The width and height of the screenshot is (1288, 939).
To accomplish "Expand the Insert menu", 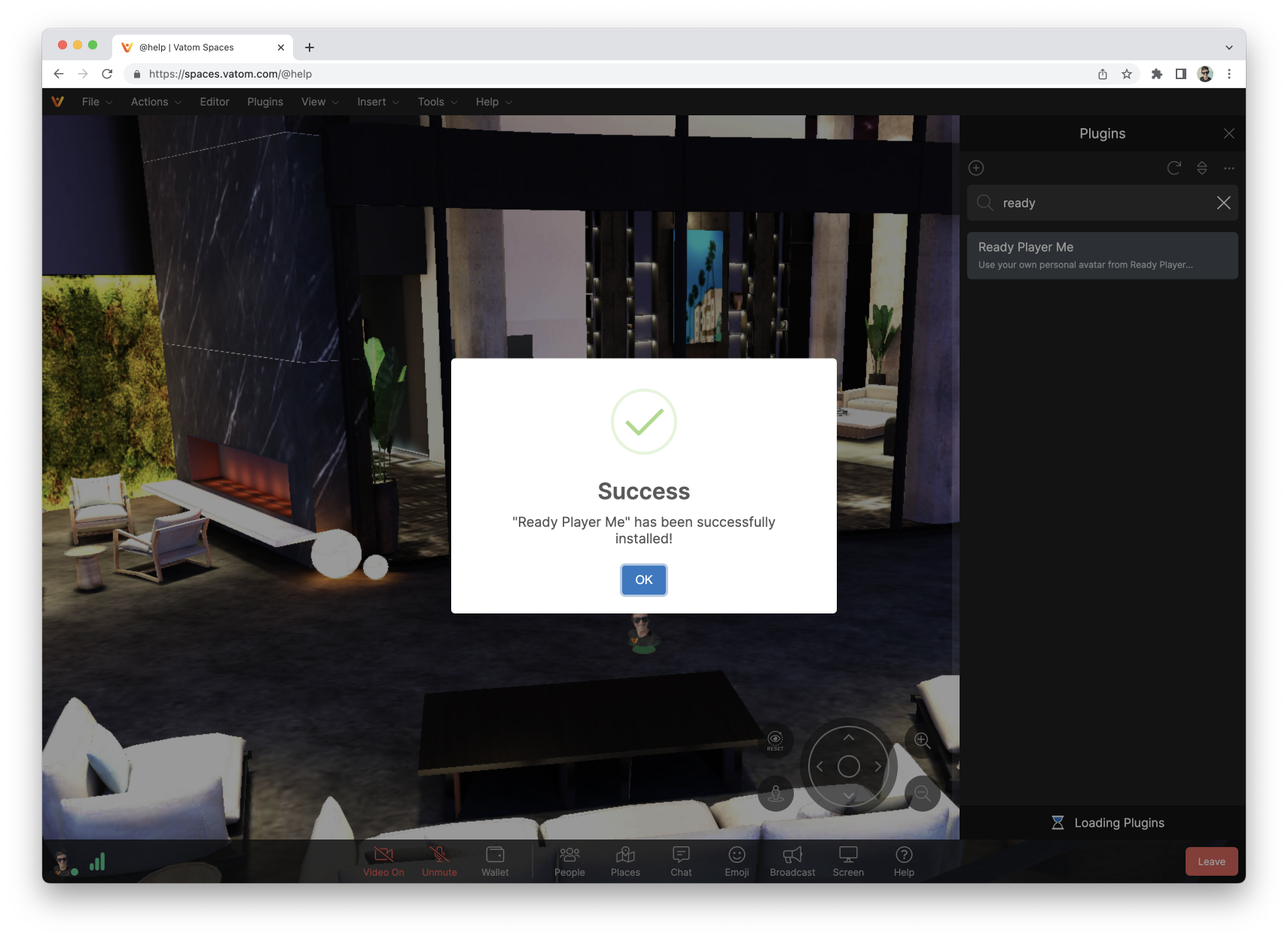I will [378, 102].
